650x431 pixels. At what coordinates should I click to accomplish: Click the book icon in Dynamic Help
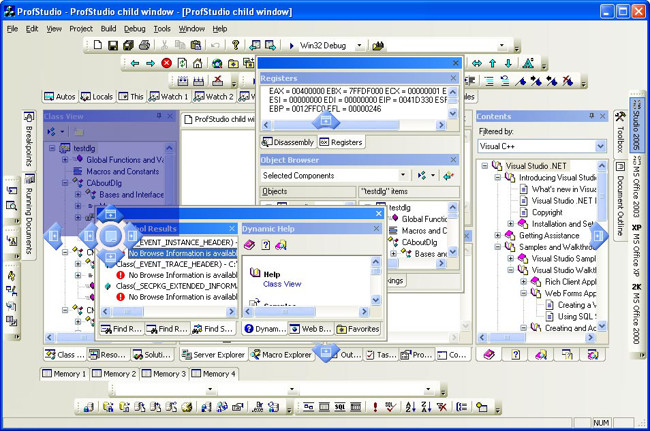point(249,245)
